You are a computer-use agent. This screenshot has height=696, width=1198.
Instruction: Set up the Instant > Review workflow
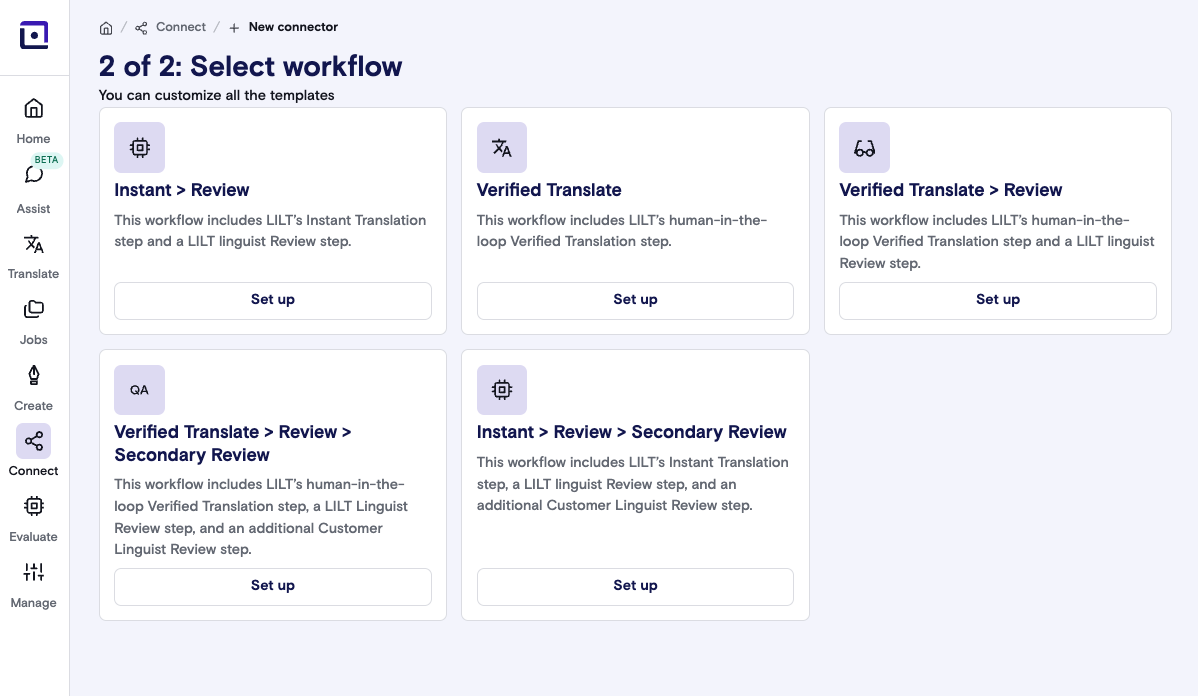coord(272,299)
